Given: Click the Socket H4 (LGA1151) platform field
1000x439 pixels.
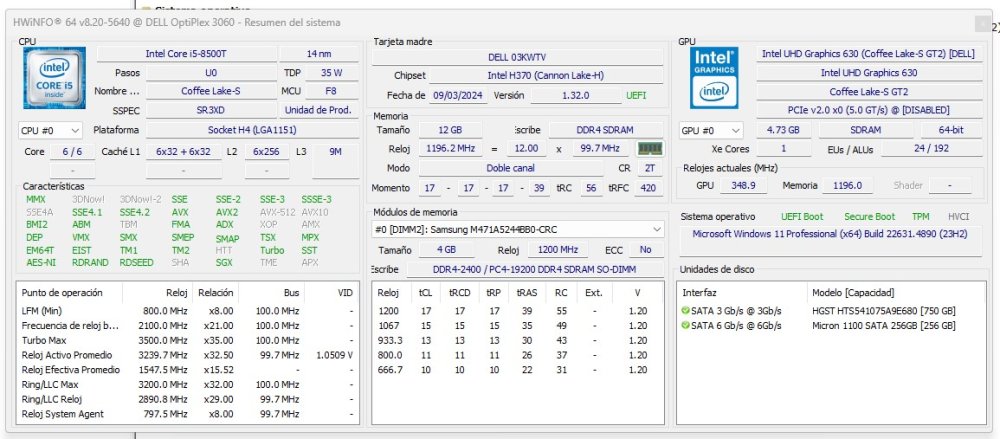Looking at the screenshot, I should 252,130.
